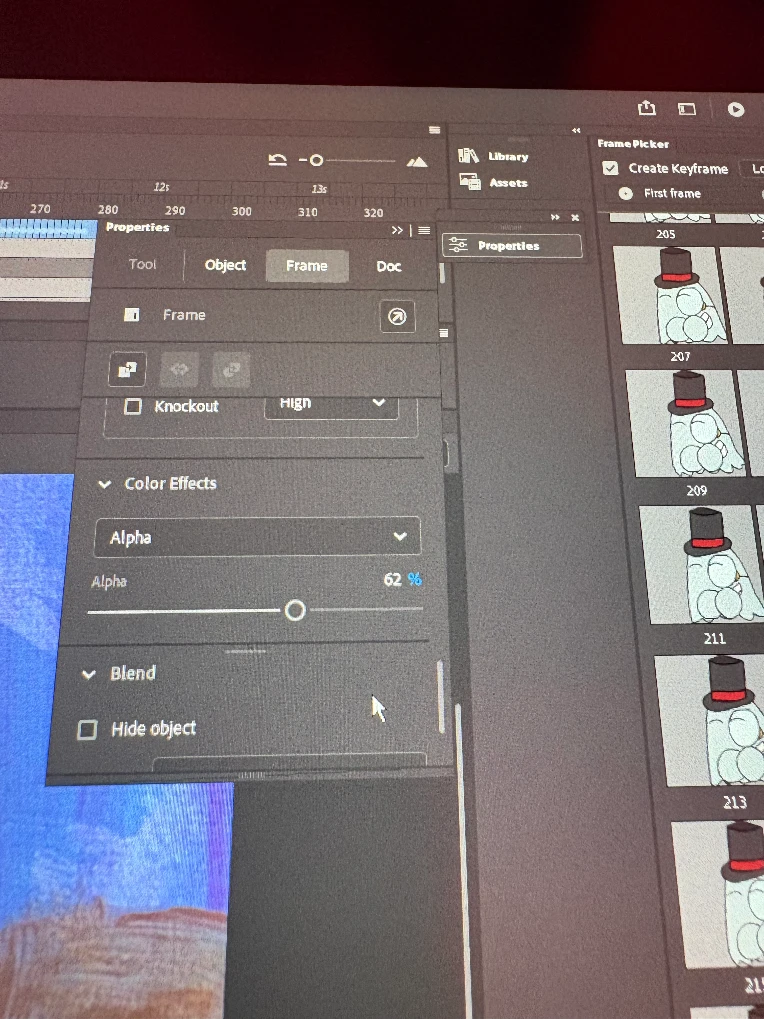Image resolution: width=764 pixels, height=1019 pixels.
Task: Switch to the Frame tab
Action: coord(307,266)
